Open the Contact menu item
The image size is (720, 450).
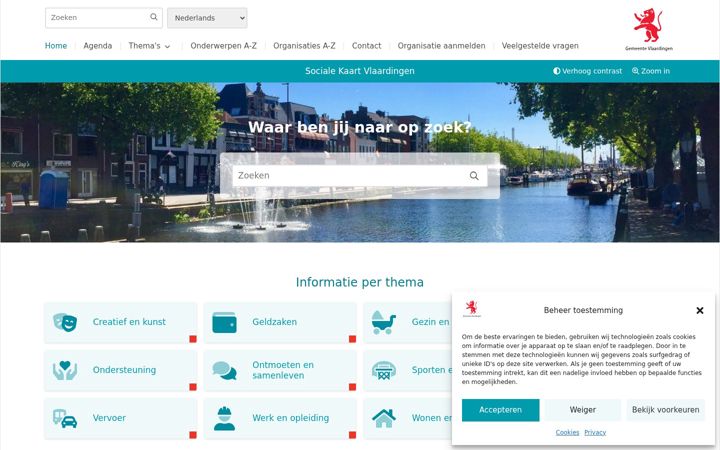tap(366, 46)
